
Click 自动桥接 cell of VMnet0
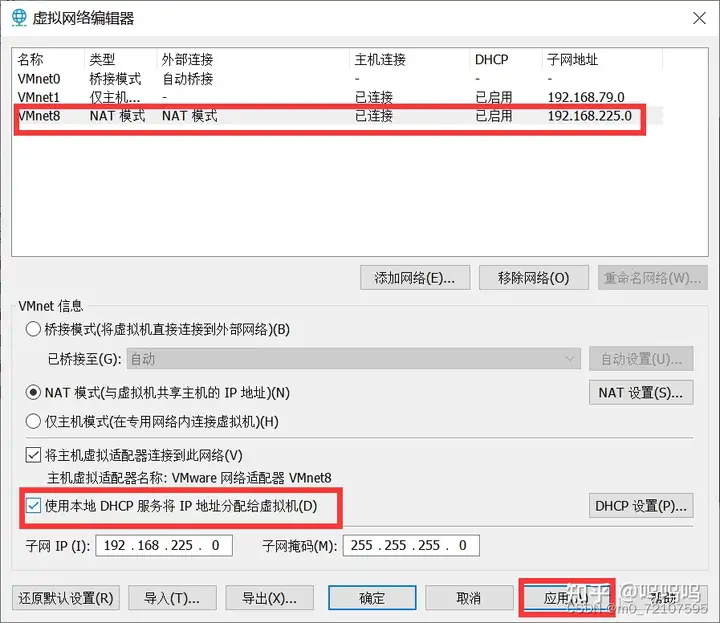coord(187,79)
